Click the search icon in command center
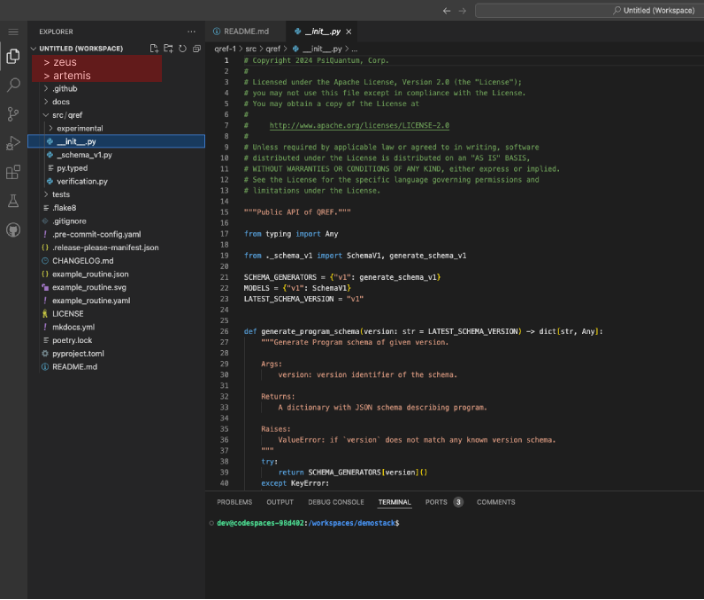Image resolution: width=704 pixels, height=600 pixels. (x=617, y=10)
